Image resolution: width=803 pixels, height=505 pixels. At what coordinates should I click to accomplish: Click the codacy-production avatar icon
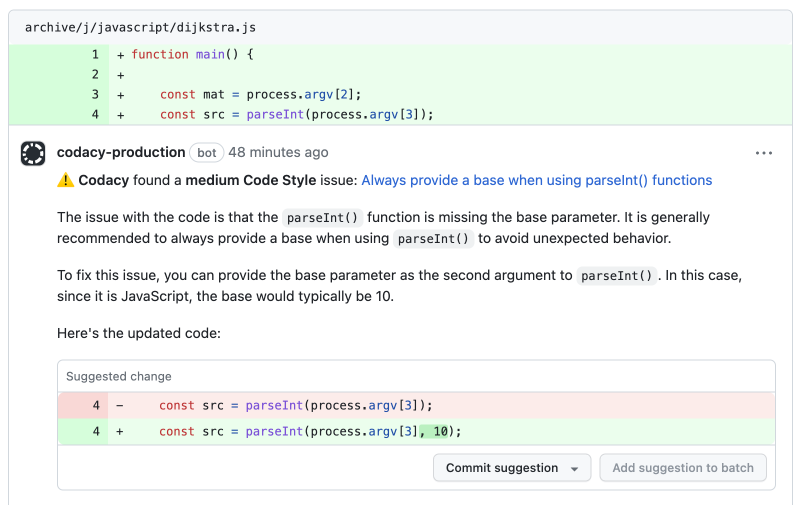[x=33, y=153]
